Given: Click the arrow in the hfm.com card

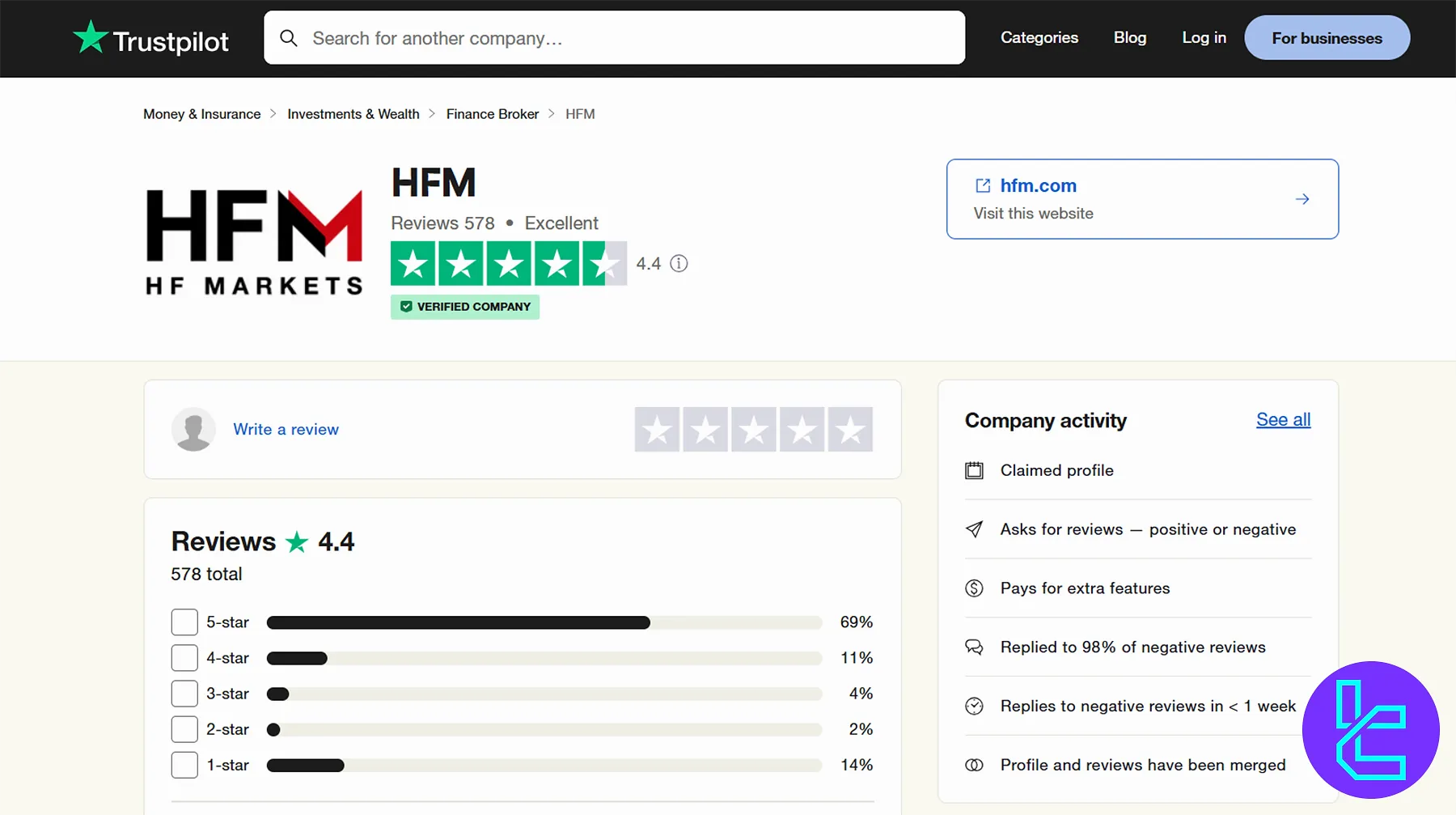Looking at the screenshot, I should coord(1302,199).
